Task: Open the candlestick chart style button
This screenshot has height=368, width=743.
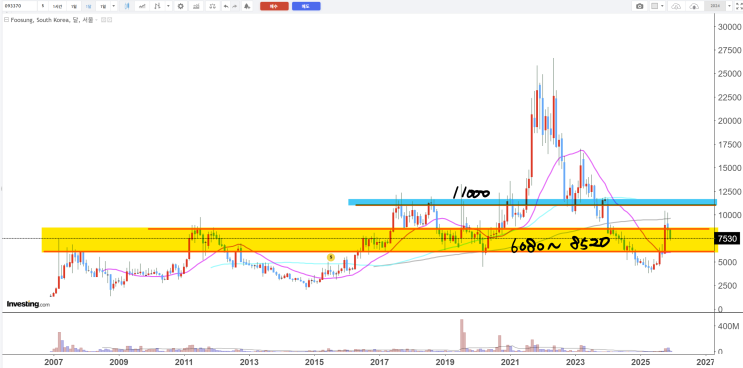Action: click(x=127, y=6)
